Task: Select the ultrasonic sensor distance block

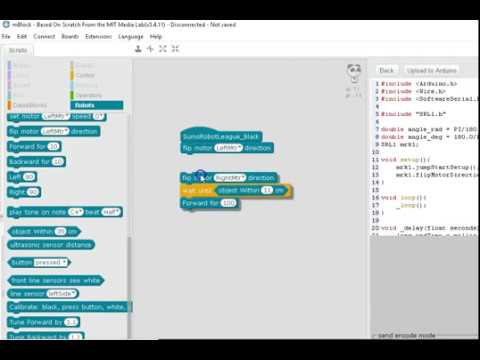Action: 51,245
